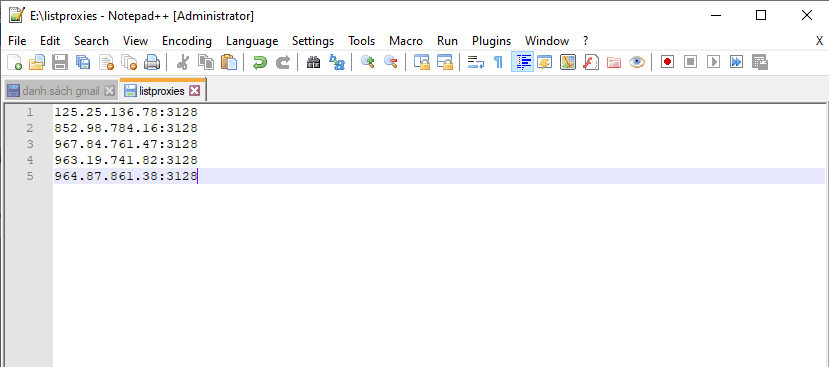Toggle file monitoring eye icon
The image size is (829, 367).
pos(637,62)
